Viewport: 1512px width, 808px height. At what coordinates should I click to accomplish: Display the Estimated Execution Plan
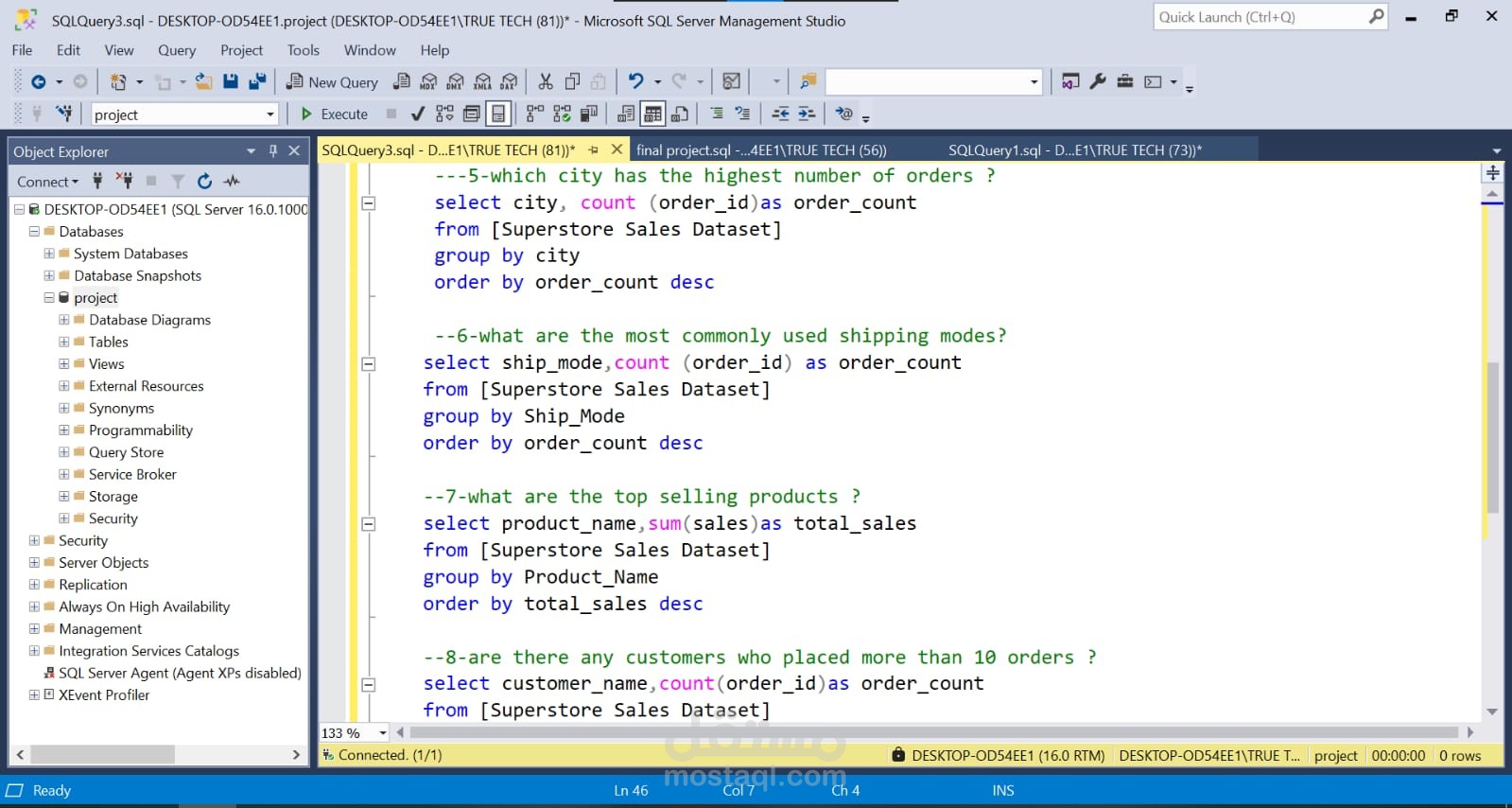(444, 114)
